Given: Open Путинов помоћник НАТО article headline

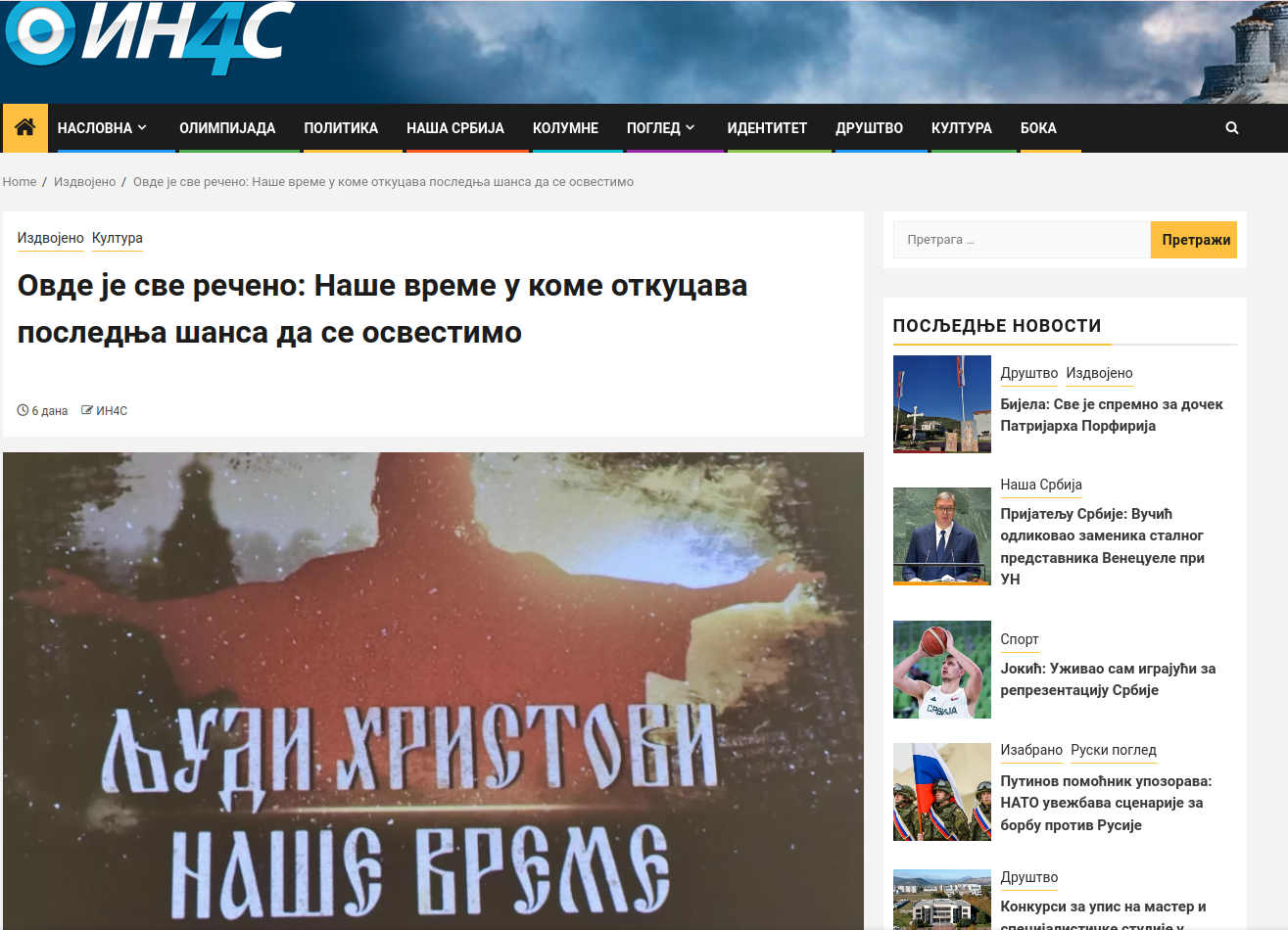Looking at the screenshot, I should pos(1106,803).
